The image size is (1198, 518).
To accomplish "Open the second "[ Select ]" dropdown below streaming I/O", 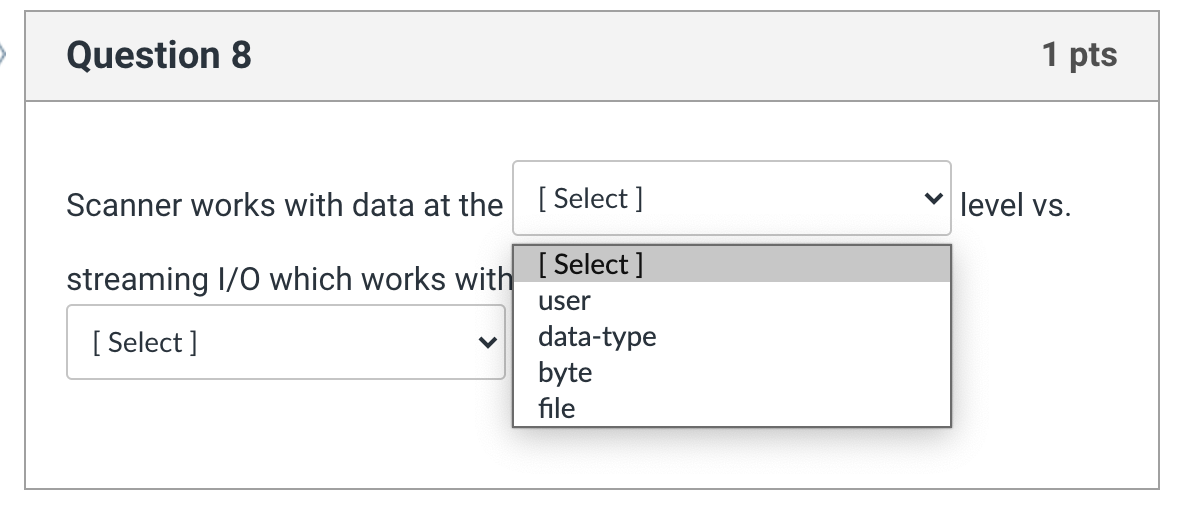I will pyautogui.click(x=285, y=342).
